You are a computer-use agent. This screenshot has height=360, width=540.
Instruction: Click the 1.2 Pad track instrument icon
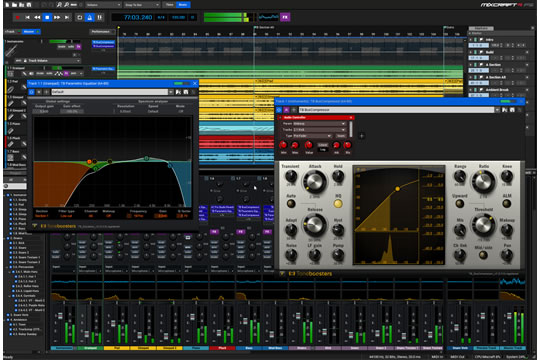pyautogui.click(x=10, y=90)
